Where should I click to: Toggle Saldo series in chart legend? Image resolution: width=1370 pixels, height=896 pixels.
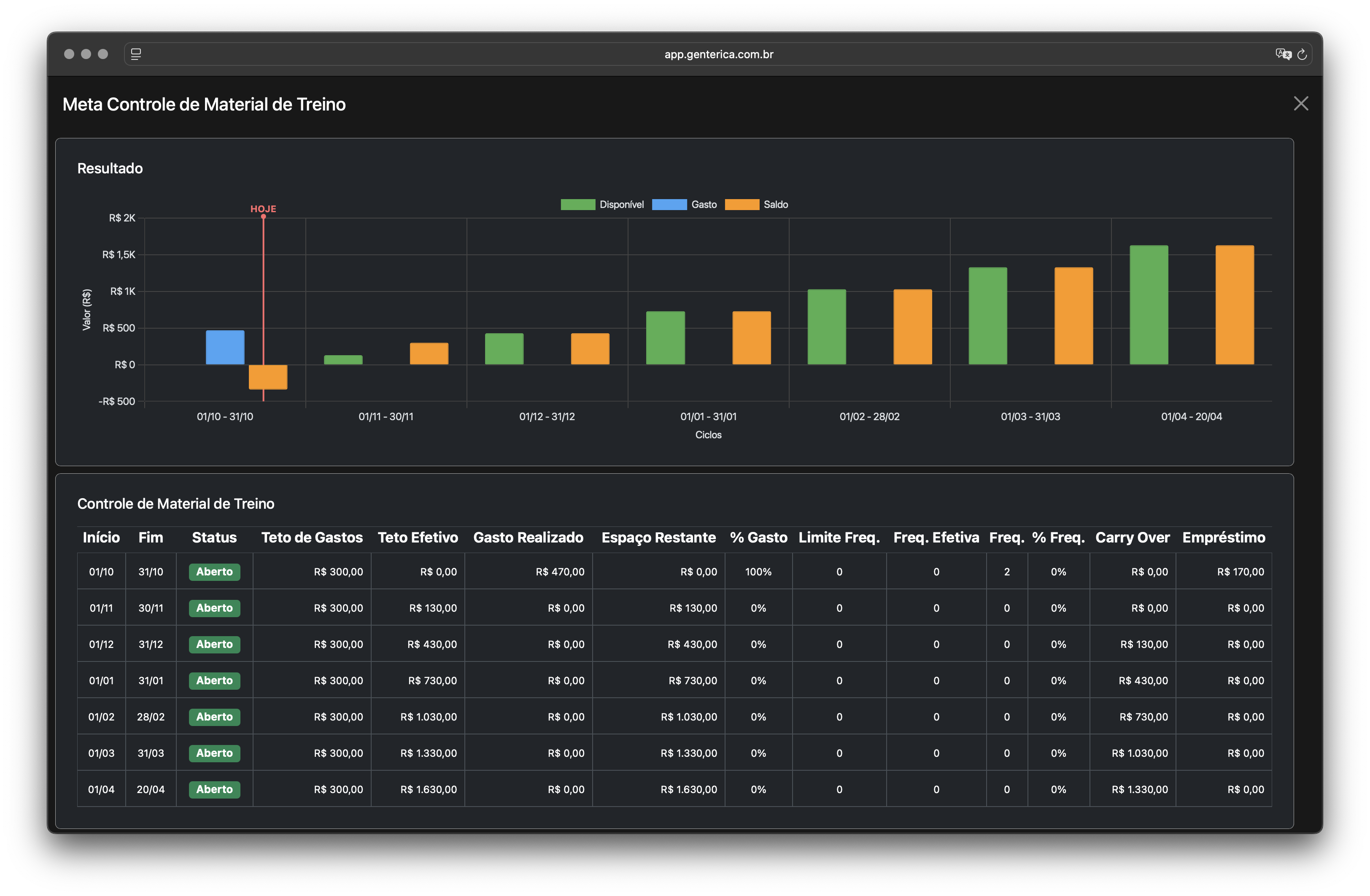pos(775,205)
